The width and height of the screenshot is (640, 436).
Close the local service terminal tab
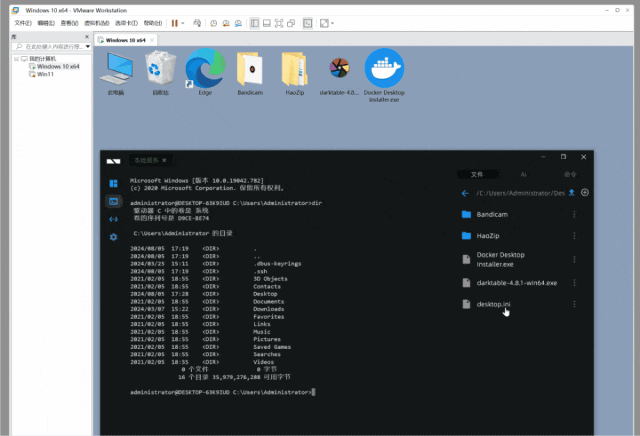point(164,160)
